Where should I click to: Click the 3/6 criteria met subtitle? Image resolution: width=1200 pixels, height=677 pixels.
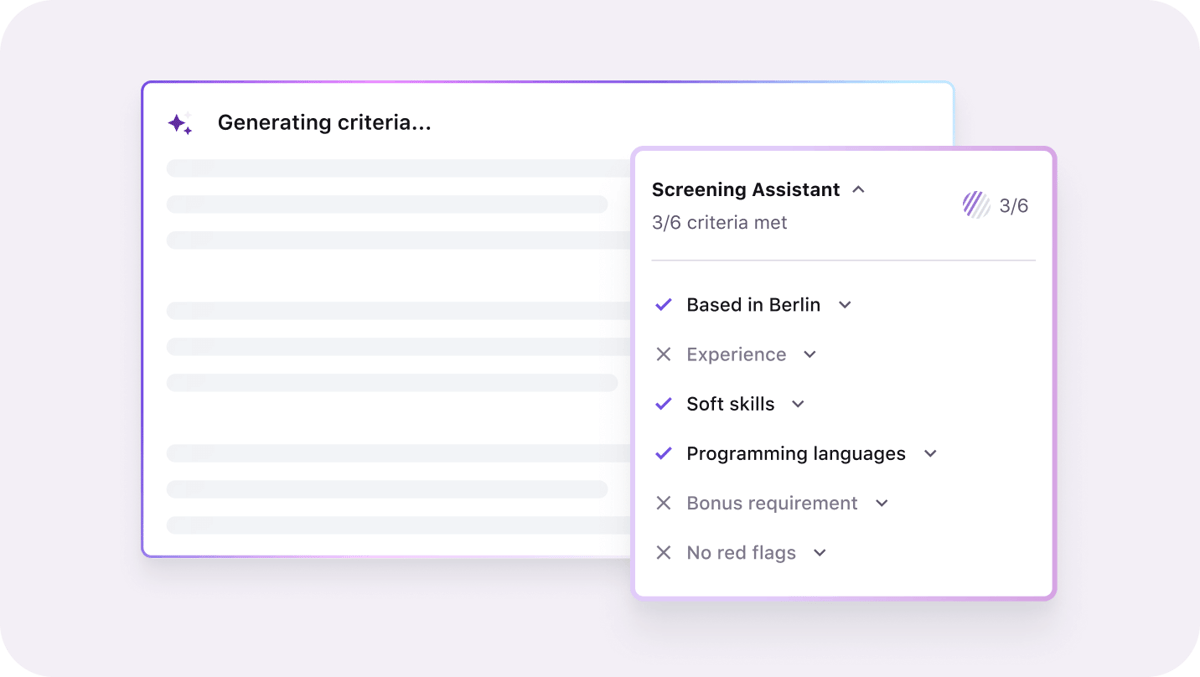tap(719, 223)
